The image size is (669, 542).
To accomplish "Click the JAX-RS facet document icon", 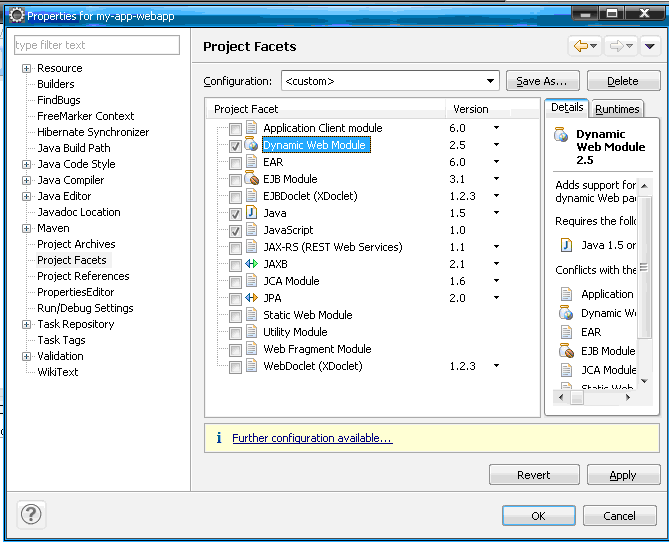I will coord(251,246).
